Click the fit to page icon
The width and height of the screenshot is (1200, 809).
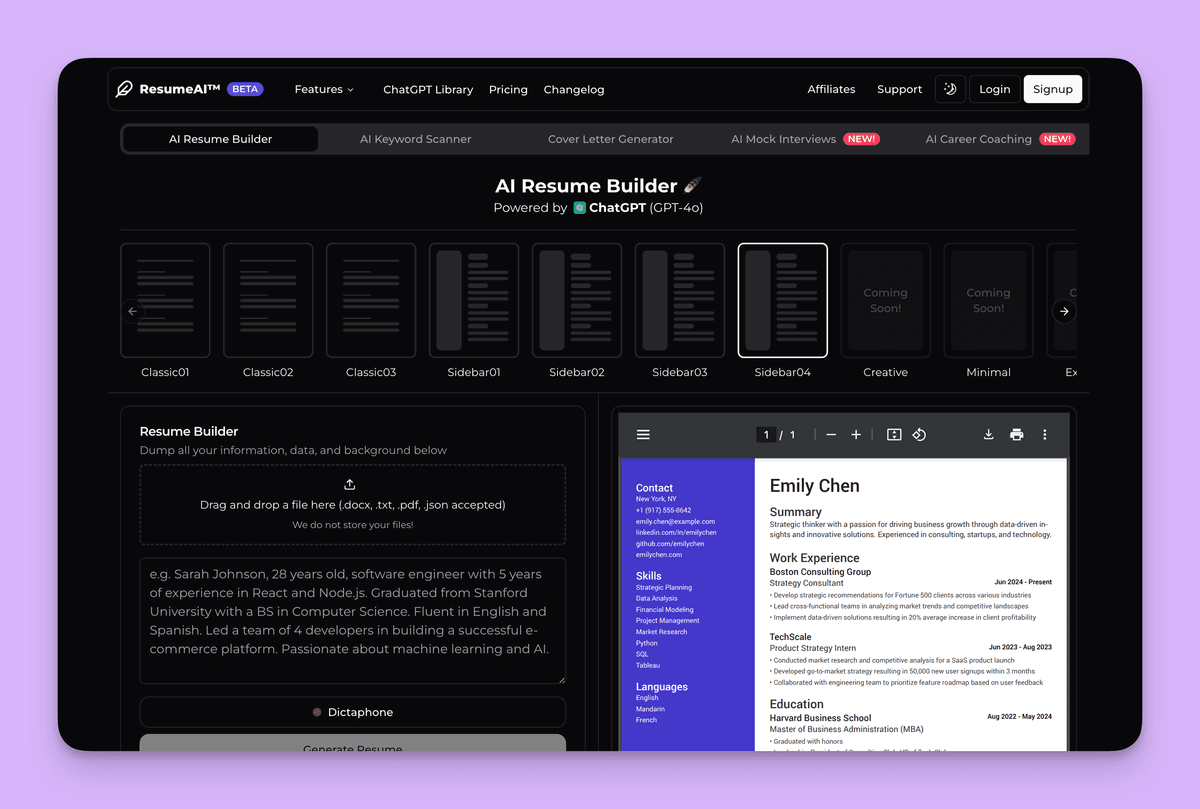pyautogui.click(x=894, y=434)
